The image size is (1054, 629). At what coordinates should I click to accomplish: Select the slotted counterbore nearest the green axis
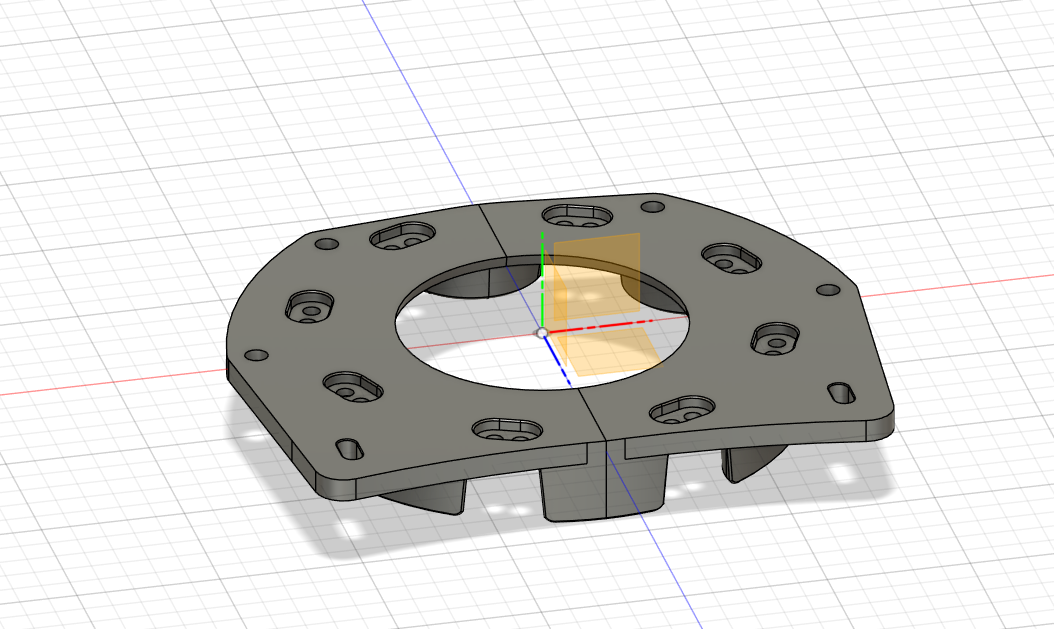pos(577,217)
